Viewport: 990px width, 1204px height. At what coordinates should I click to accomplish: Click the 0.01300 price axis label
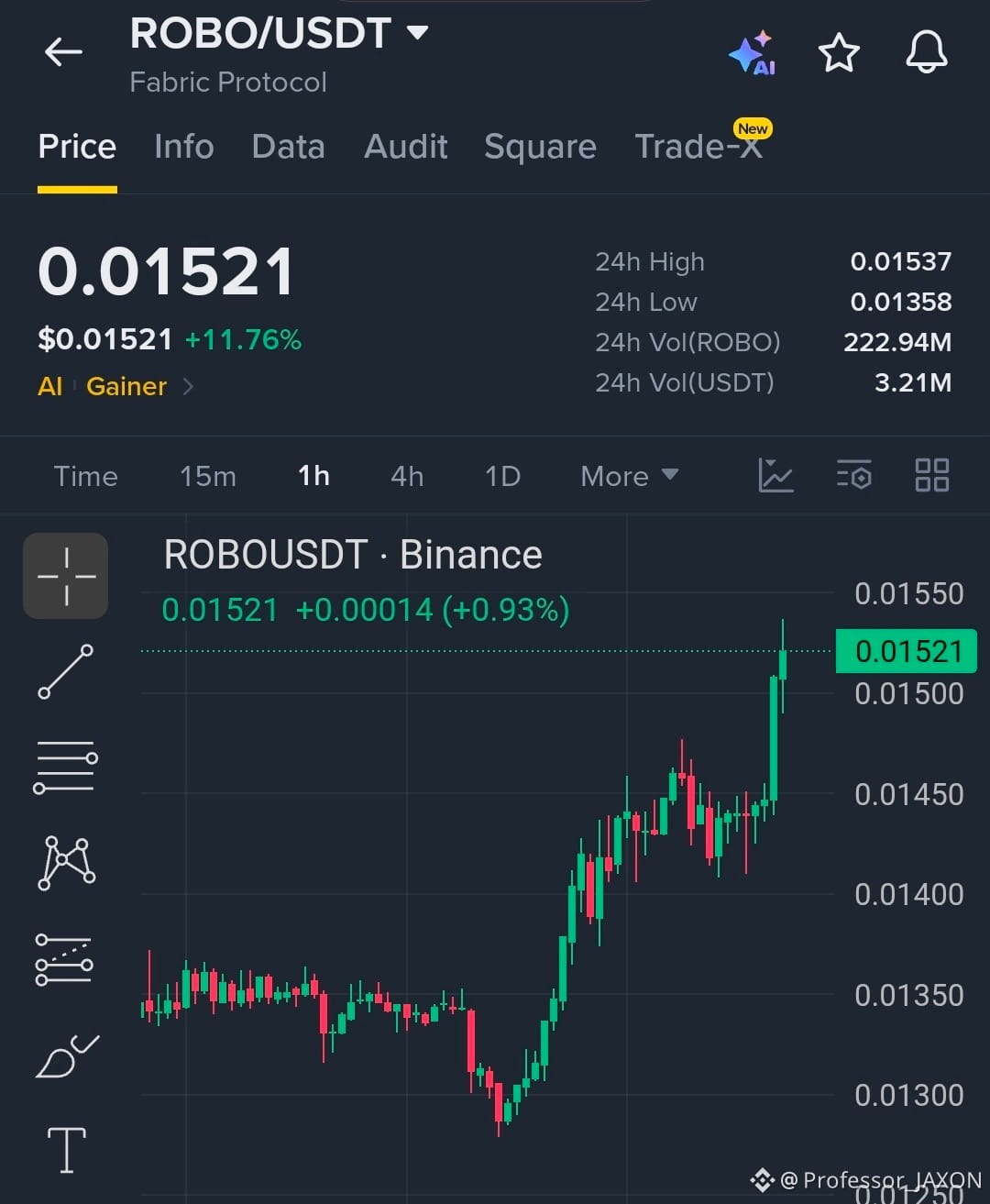(x=909, y=1095)
